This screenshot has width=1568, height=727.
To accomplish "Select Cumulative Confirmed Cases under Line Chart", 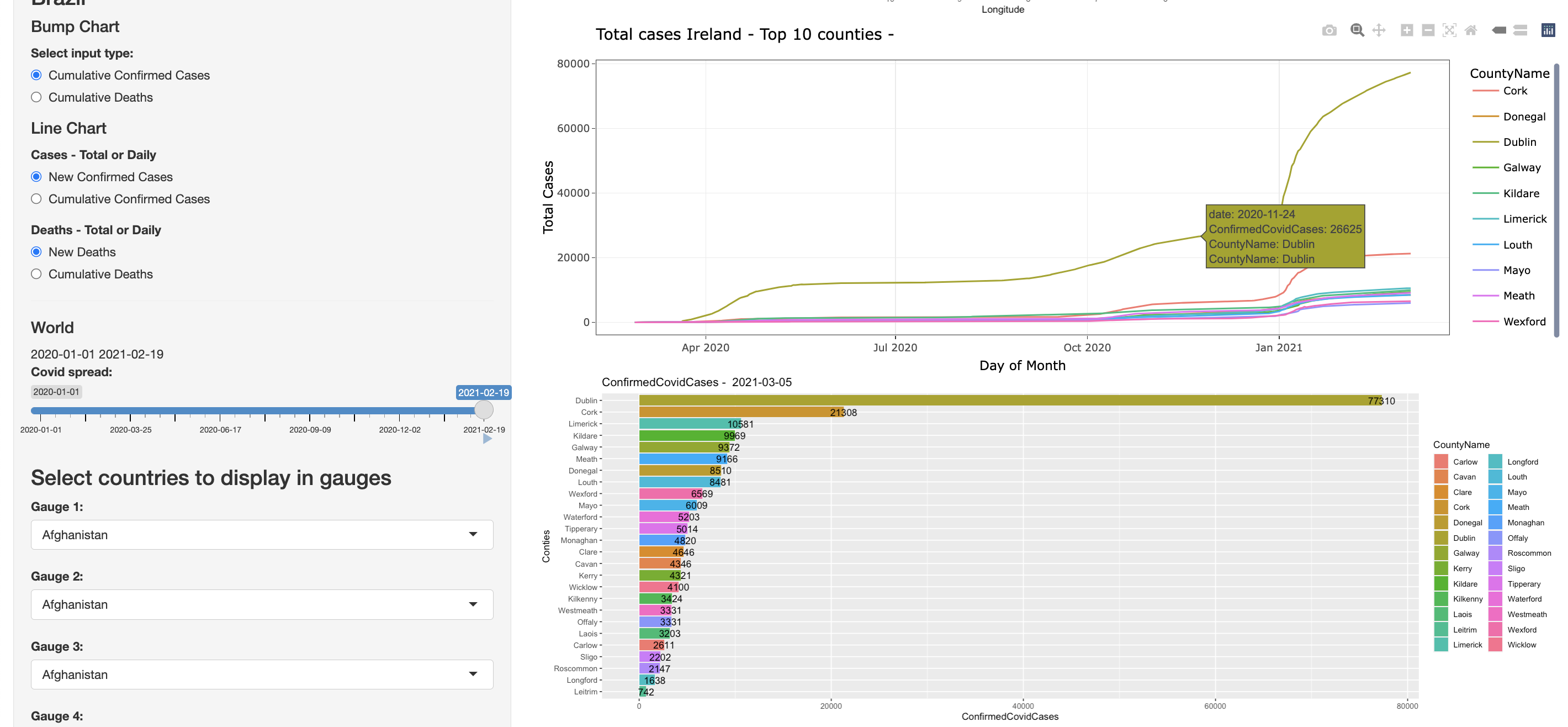I will coord(36,199).
